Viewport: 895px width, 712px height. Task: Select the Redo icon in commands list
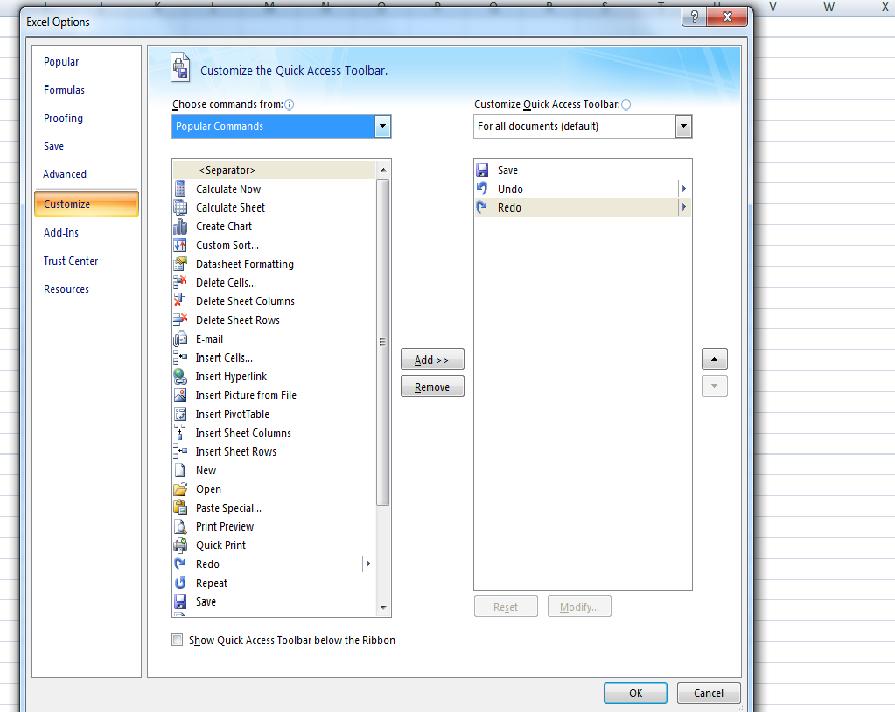180,564
